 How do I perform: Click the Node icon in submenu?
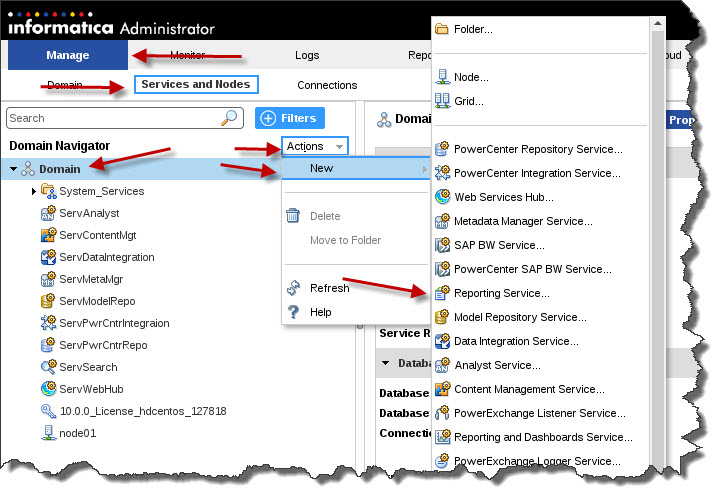442,77
